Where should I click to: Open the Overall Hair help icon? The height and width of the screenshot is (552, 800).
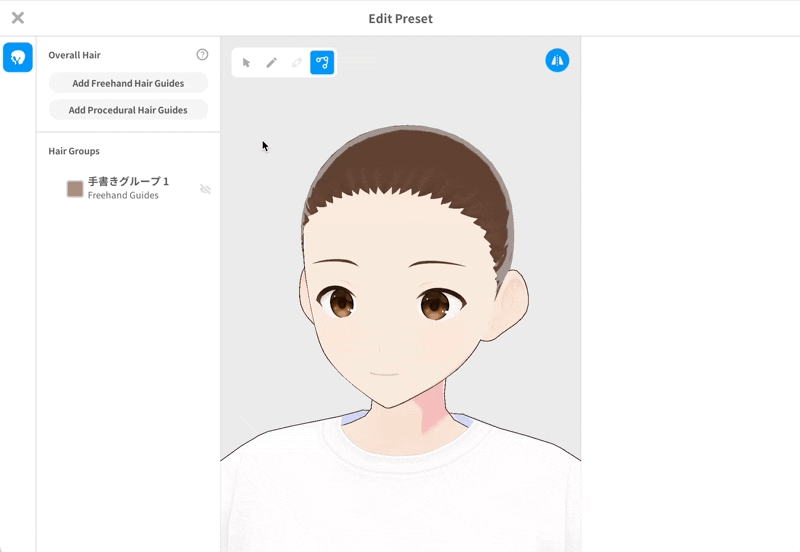[x=203, y=55]
